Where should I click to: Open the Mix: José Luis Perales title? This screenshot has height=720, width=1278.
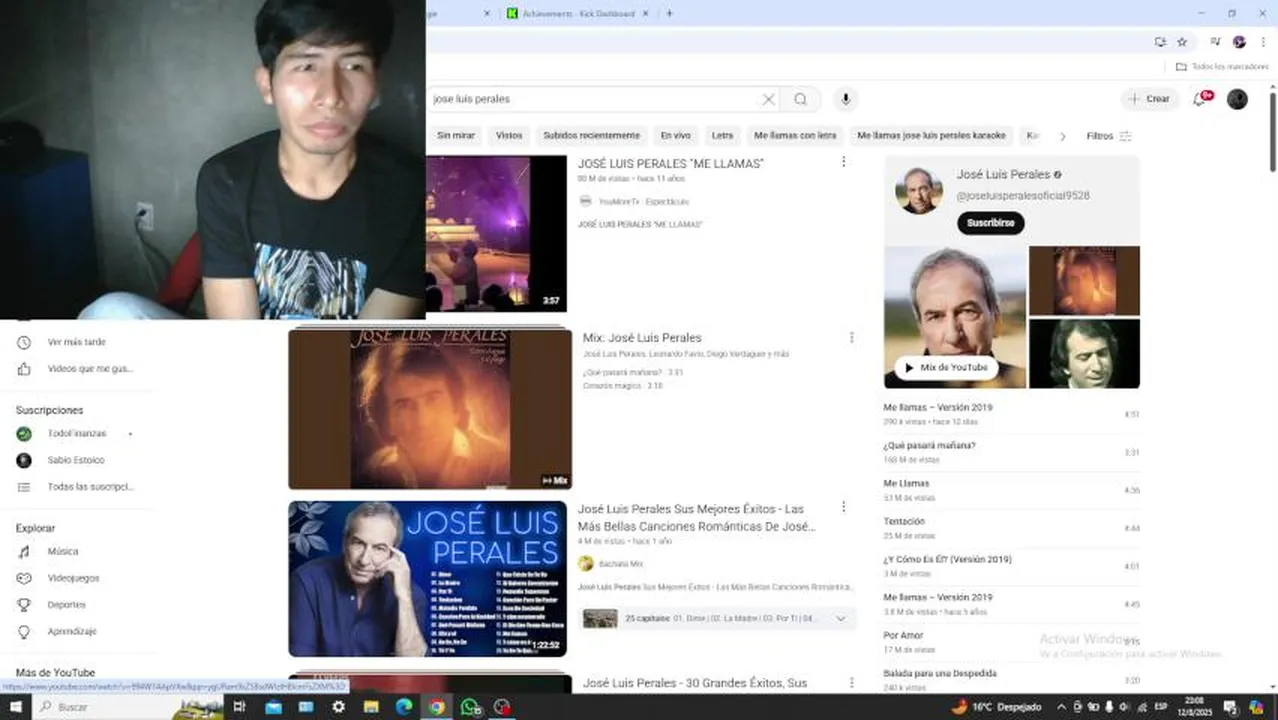[x=642, y=338]
